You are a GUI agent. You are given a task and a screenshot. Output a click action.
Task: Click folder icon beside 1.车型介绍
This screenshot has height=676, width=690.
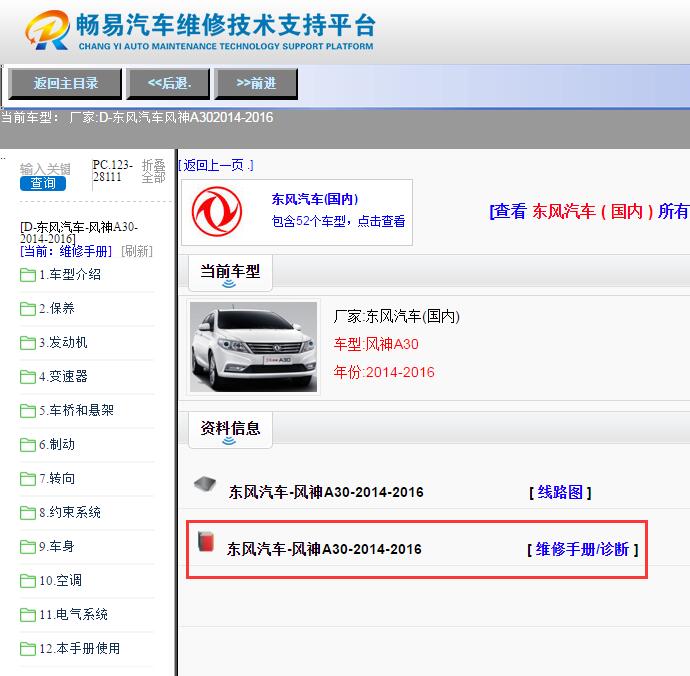[x=28, y=275]
